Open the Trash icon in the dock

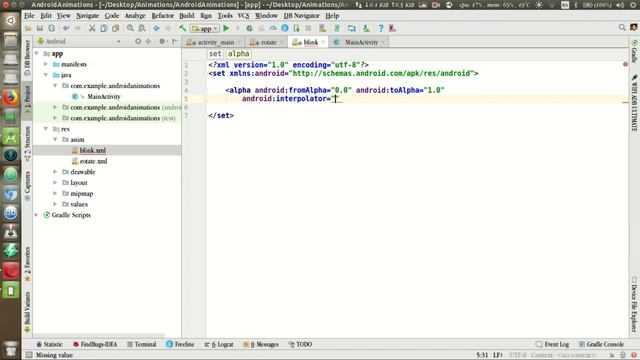[11, 348]
